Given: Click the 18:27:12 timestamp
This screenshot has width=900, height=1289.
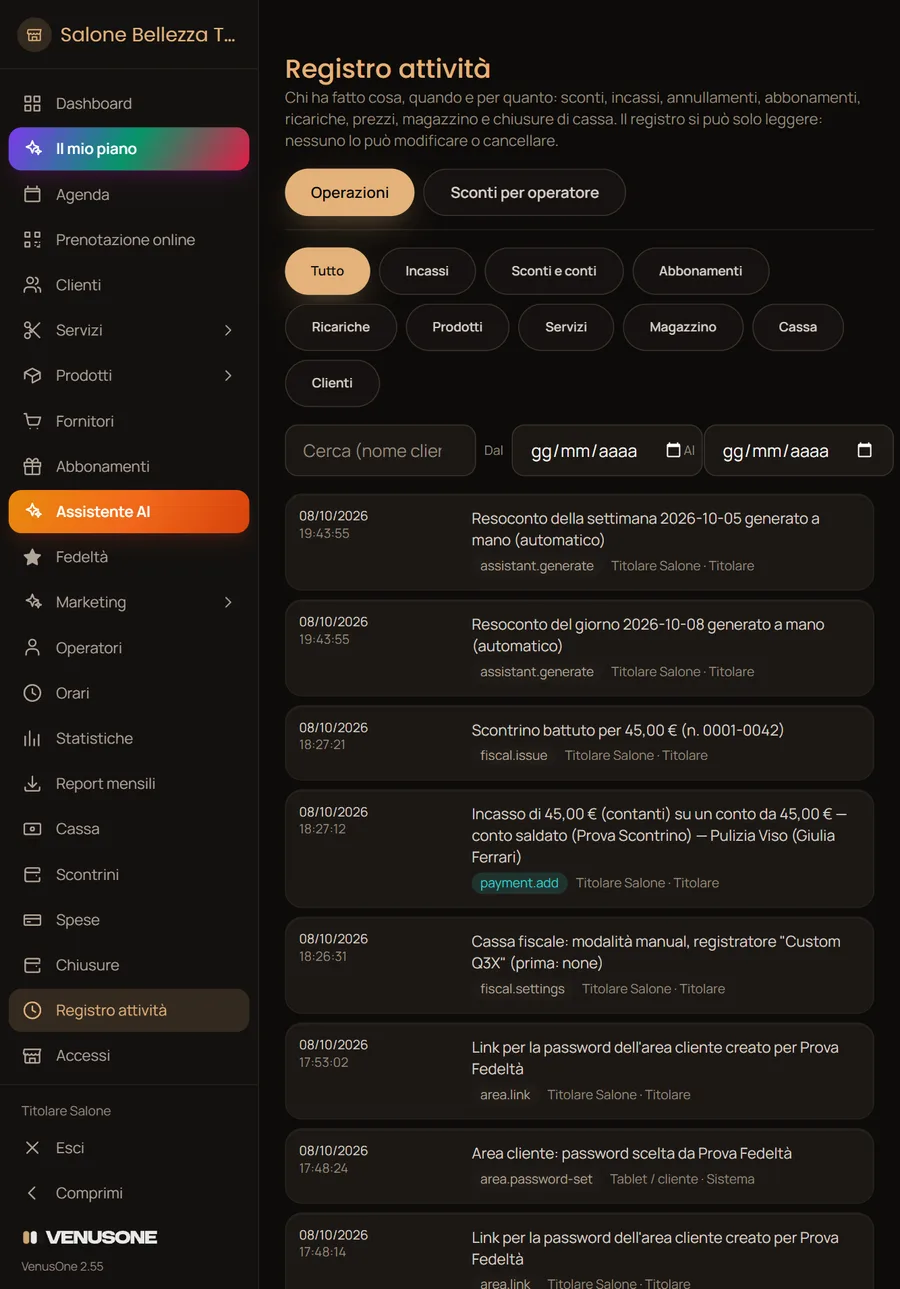Looking at the screenshot, I should 322,830.
